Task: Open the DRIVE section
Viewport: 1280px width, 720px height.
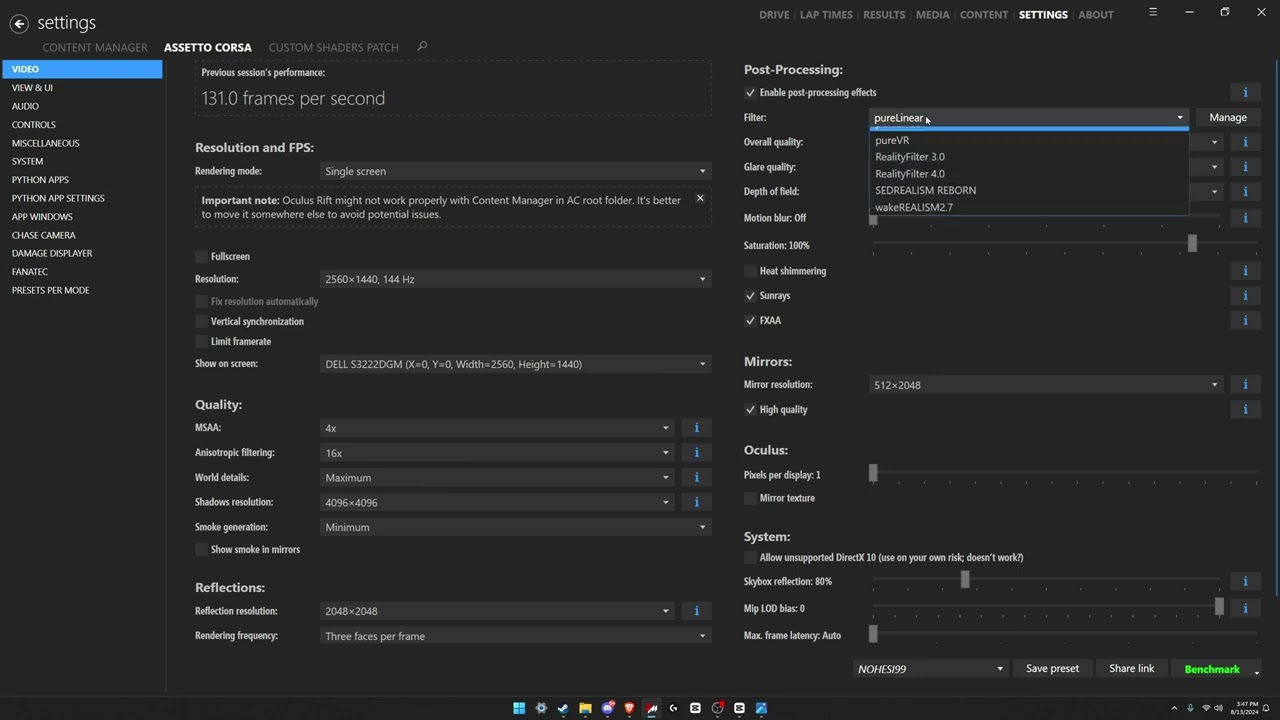Action: 774,15
